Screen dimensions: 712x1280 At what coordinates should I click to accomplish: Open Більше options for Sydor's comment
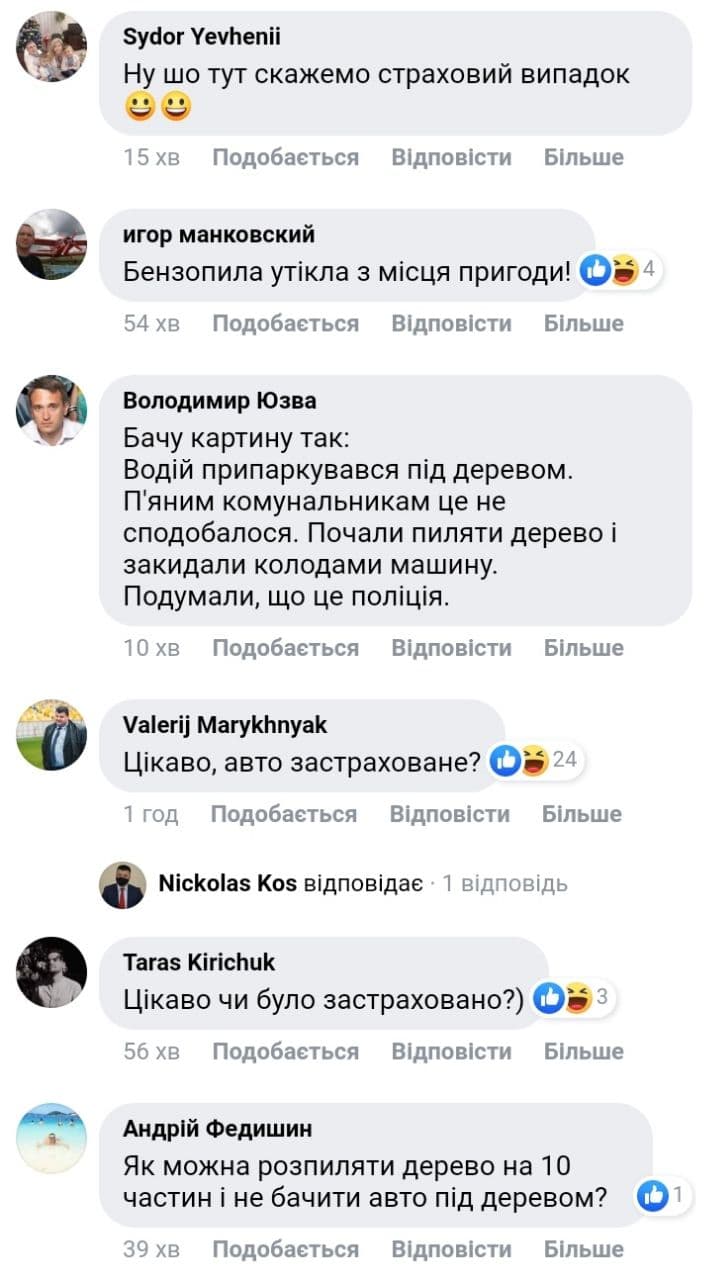click(x=583, y=157)
